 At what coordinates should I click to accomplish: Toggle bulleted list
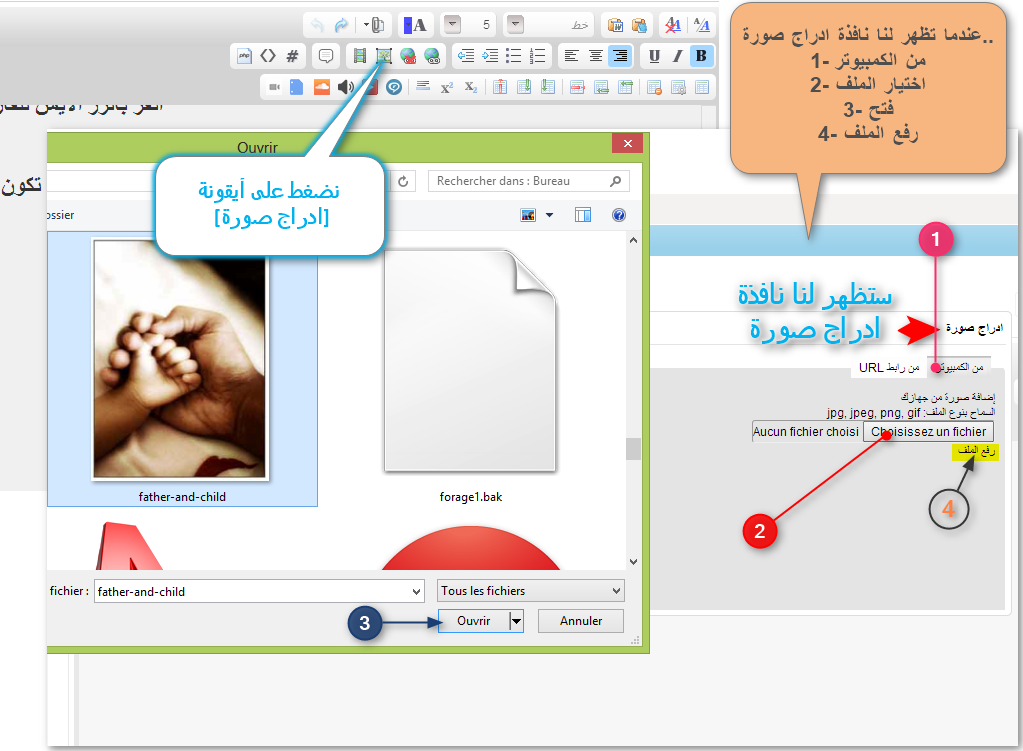tap(514, 56)
